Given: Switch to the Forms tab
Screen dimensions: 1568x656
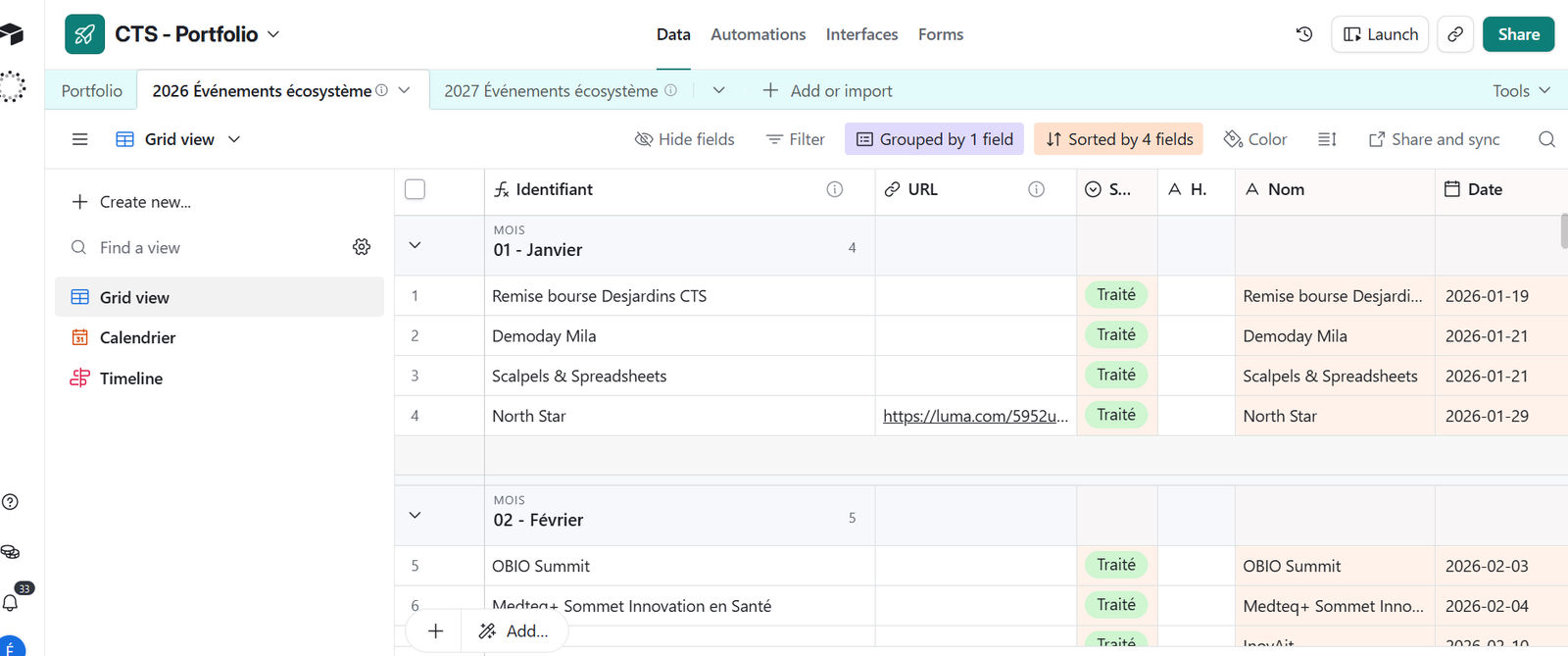Looking at the screenshot, I should (941, 34).
